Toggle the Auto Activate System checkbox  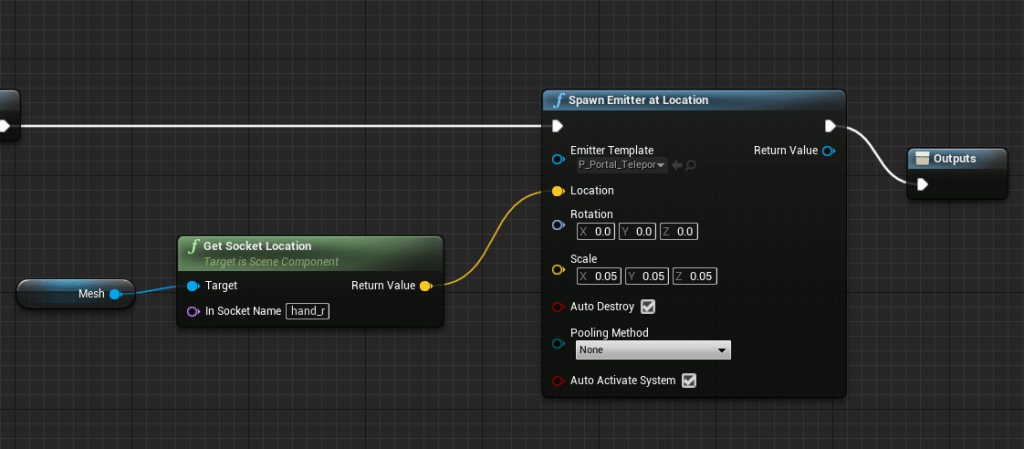tap(688, 381)
